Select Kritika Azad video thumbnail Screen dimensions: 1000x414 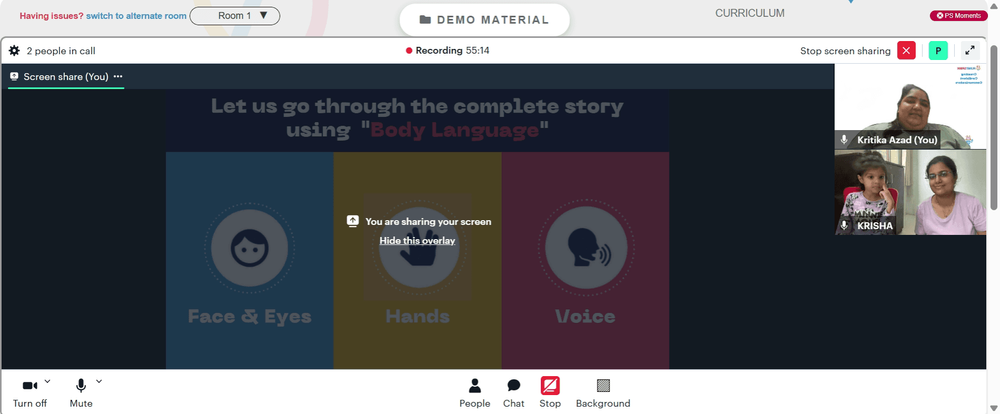tap(910, 107)
